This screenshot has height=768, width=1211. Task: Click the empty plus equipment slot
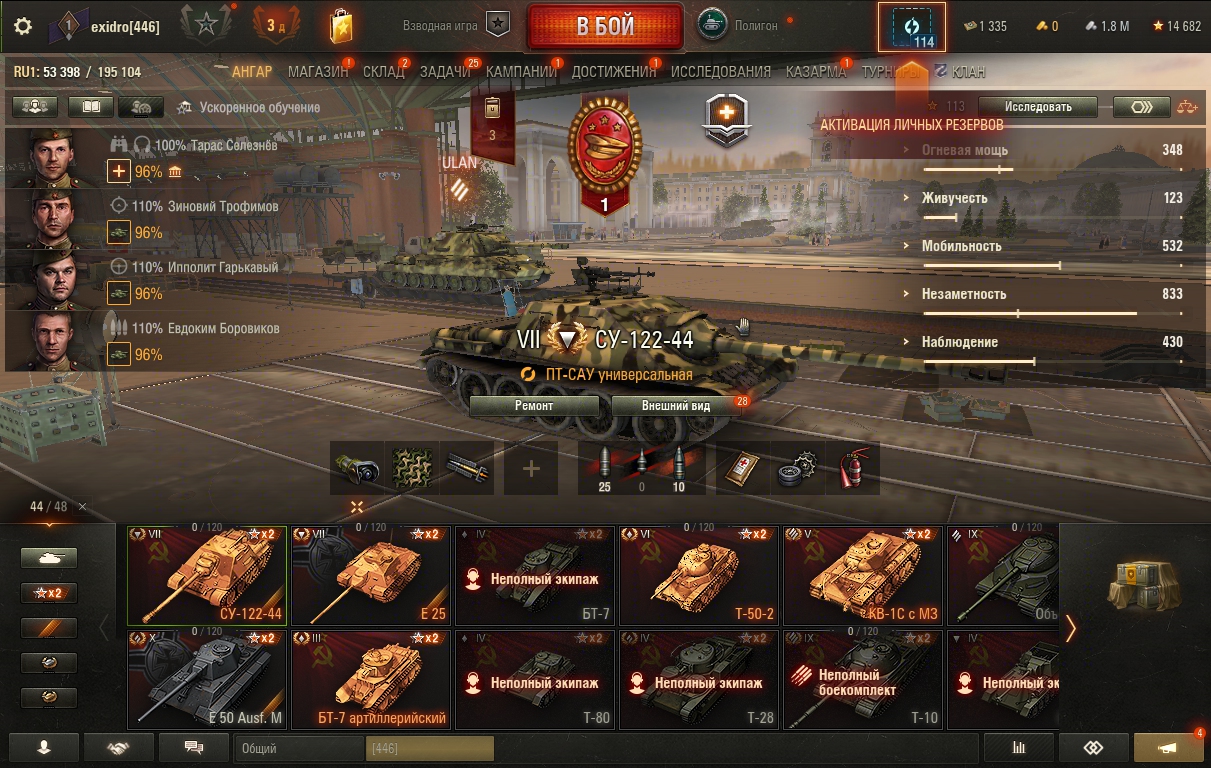531,468
